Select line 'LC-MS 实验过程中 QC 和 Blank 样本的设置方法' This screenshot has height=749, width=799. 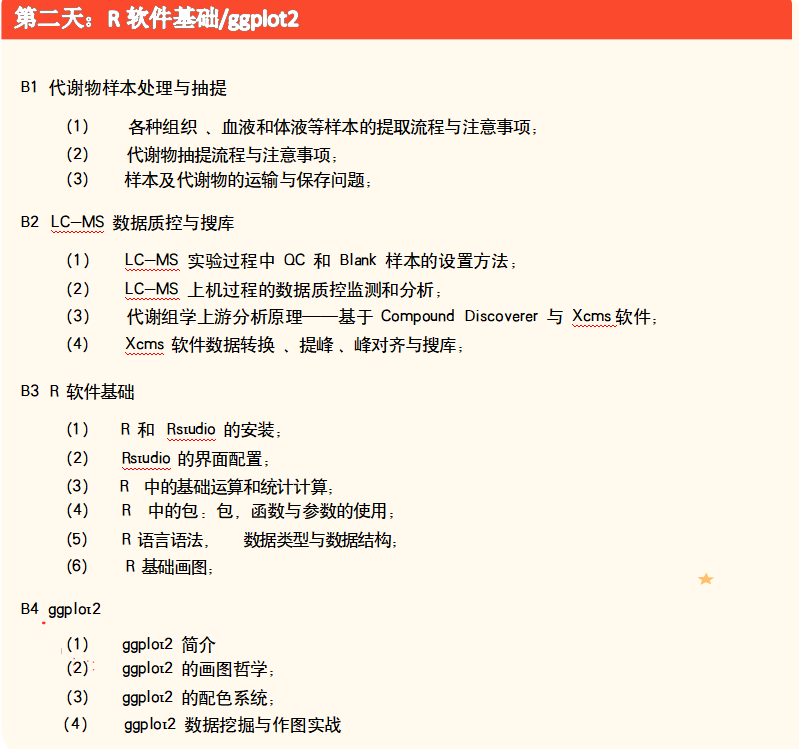321,261
